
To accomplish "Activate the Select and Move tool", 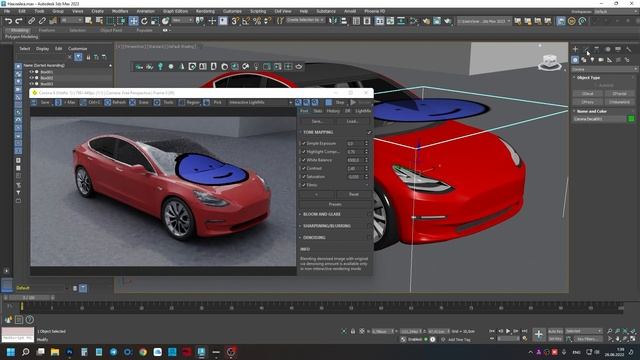I will (x=133, y=21).
